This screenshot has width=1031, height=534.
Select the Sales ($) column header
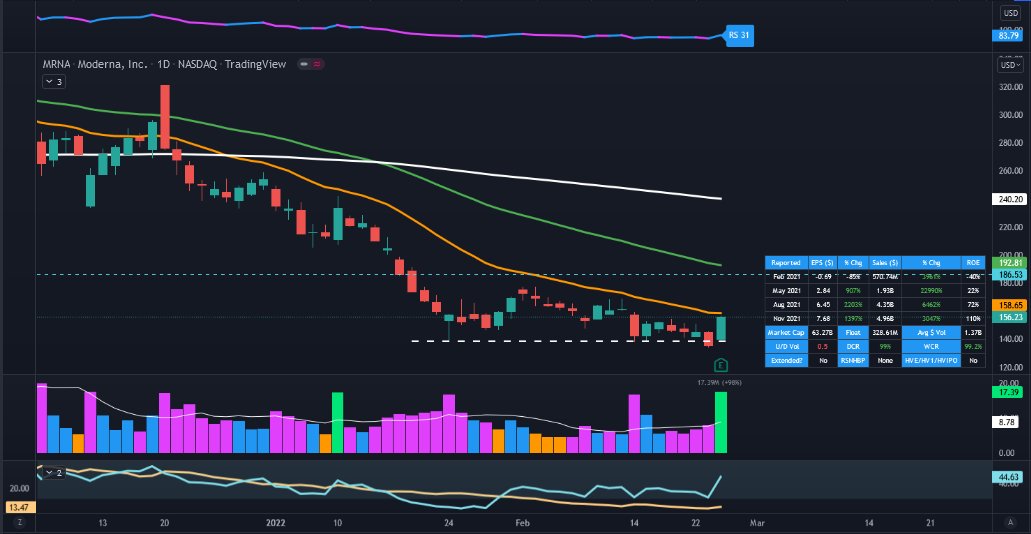coord(884,262)
